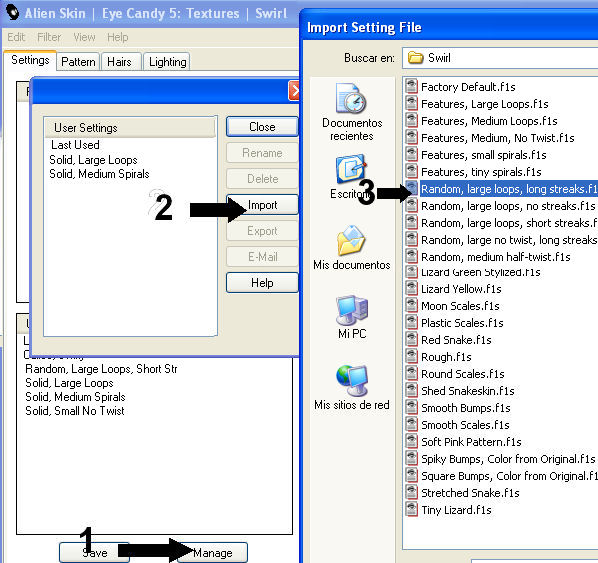
Task: Select 'Square Bumps, Color from Original' file
Action: (509, 476)
